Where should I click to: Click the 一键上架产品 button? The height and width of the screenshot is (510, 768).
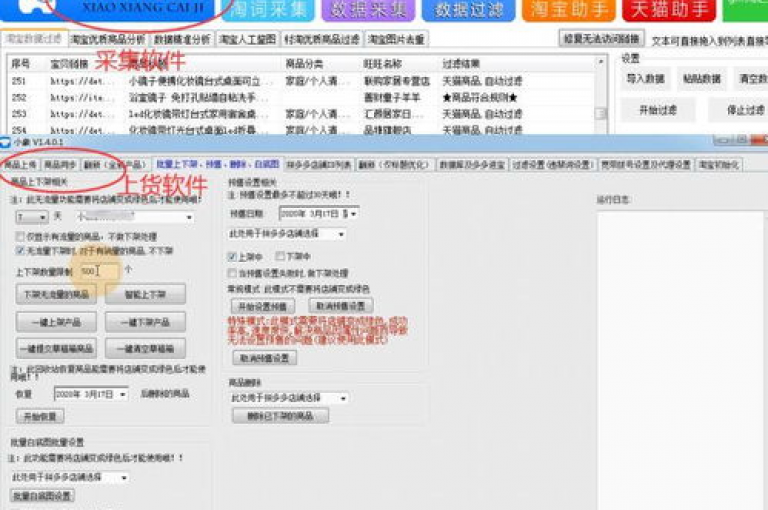tap(56, 322)
